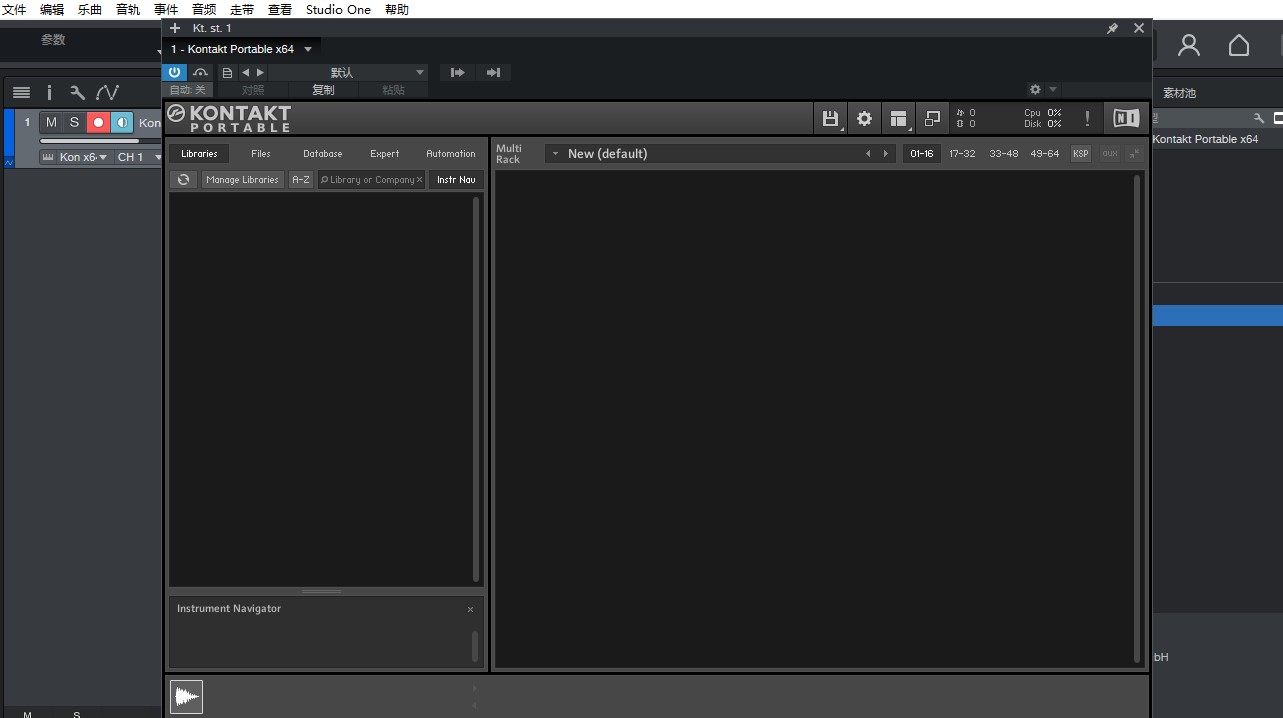Click the 复制 copy button
Screen dimensions: 1283x718
click(323, 90)
